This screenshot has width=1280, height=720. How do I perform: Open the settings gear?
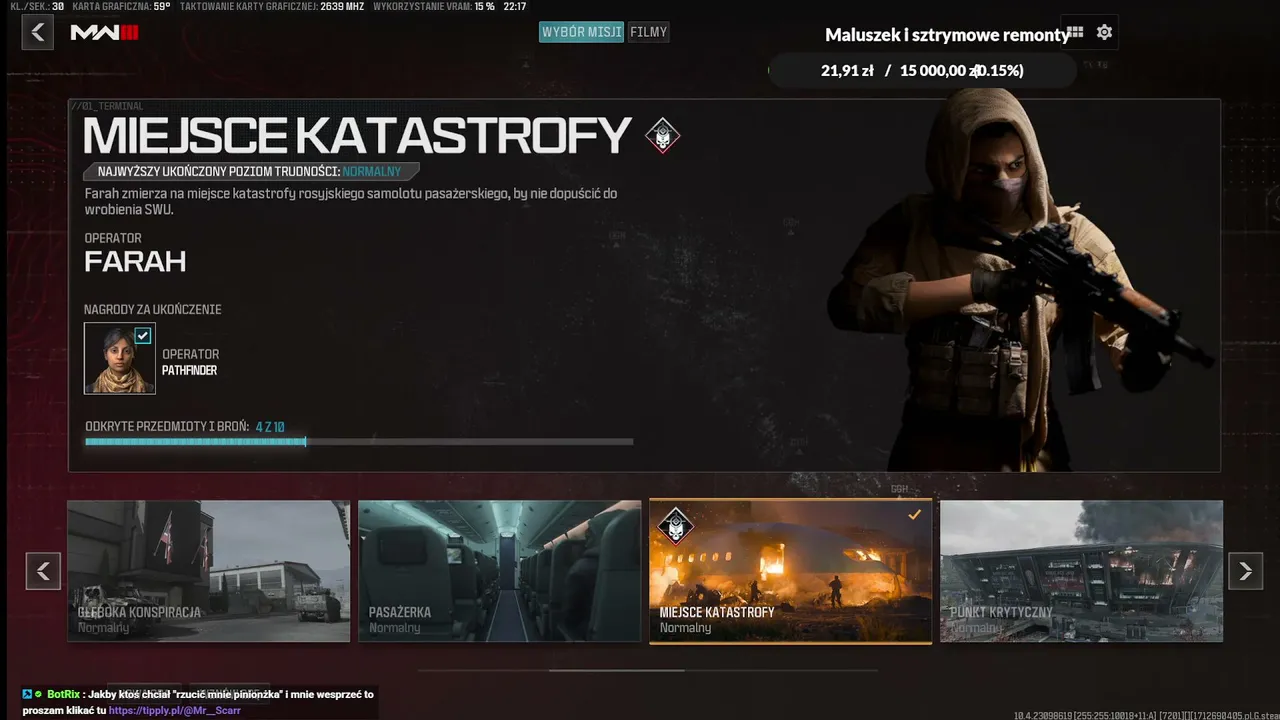pyautogui.click(x=1104, y=32)
